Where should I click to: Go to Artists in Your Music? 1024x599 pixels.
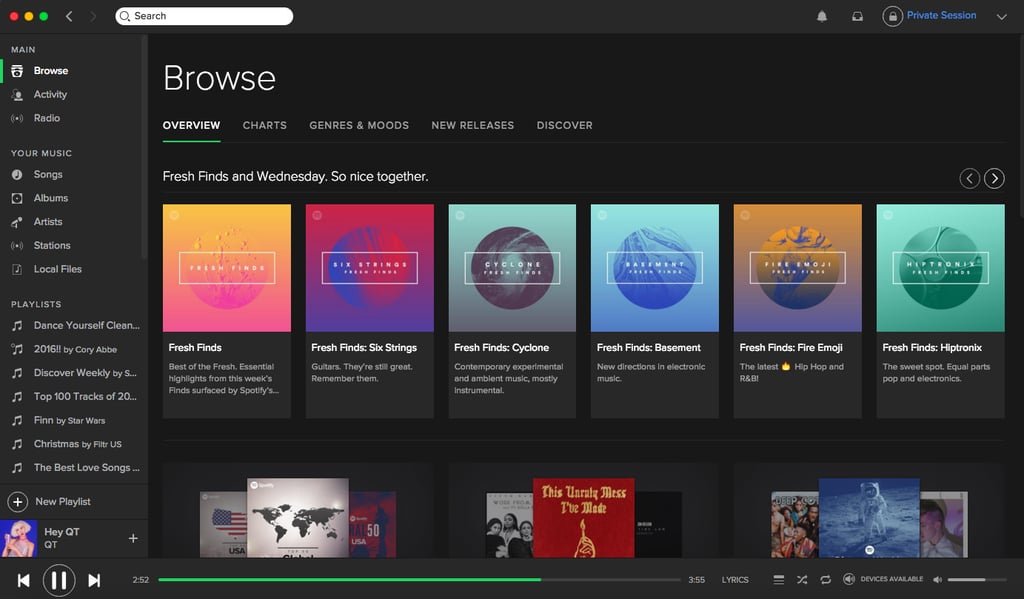pos(48,221)
